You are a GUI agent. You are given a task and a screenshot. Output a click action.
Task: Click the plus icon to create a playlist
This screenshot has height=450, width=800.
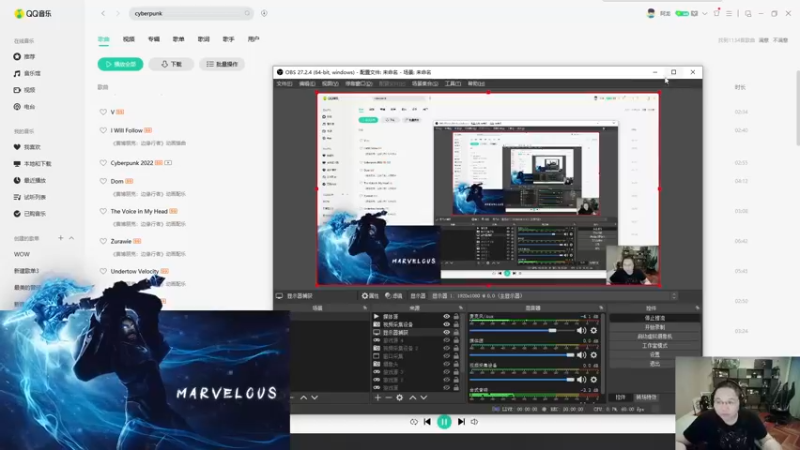click(61, 238)
